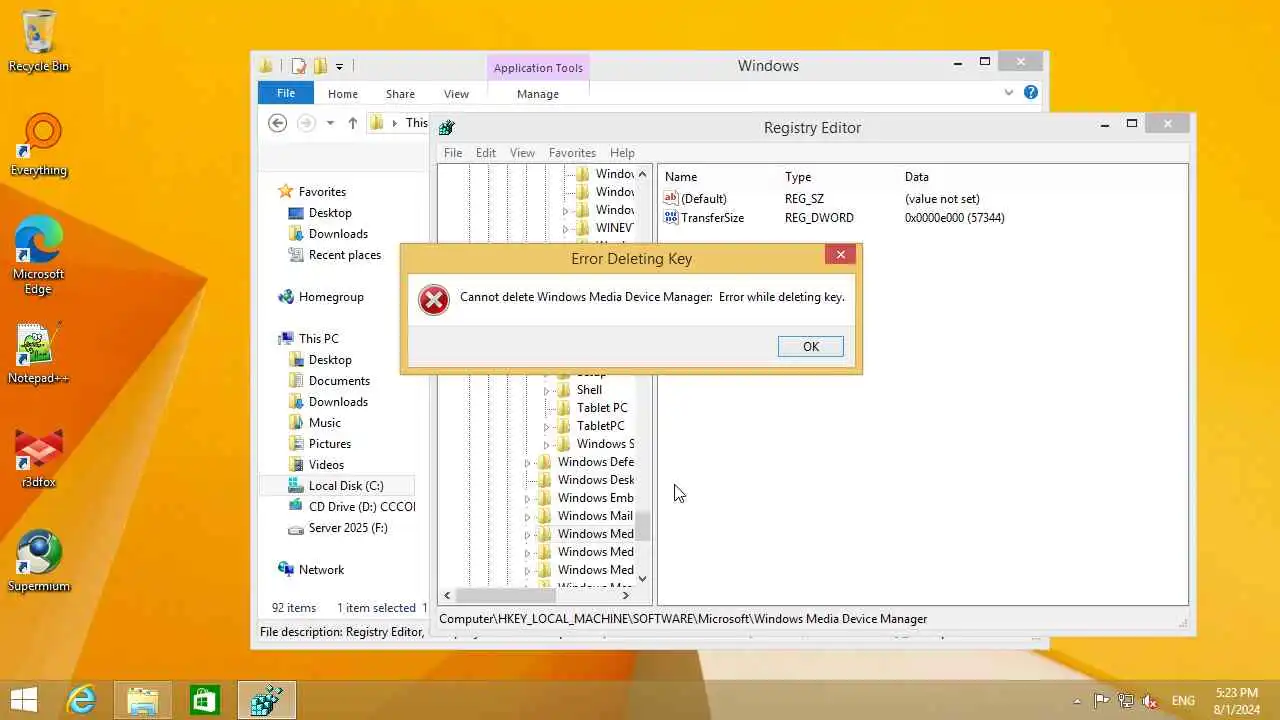Open the Recycle Bin desktop icon

(x=39, y=41)
